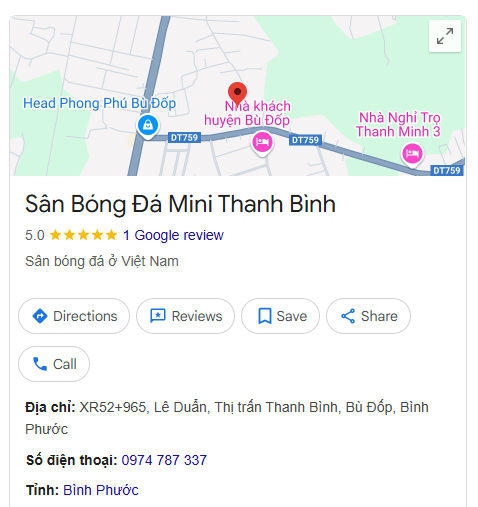
Task: Select Nhà khách huyện Bù Đốp hotel marker
Action: point(262,142)
